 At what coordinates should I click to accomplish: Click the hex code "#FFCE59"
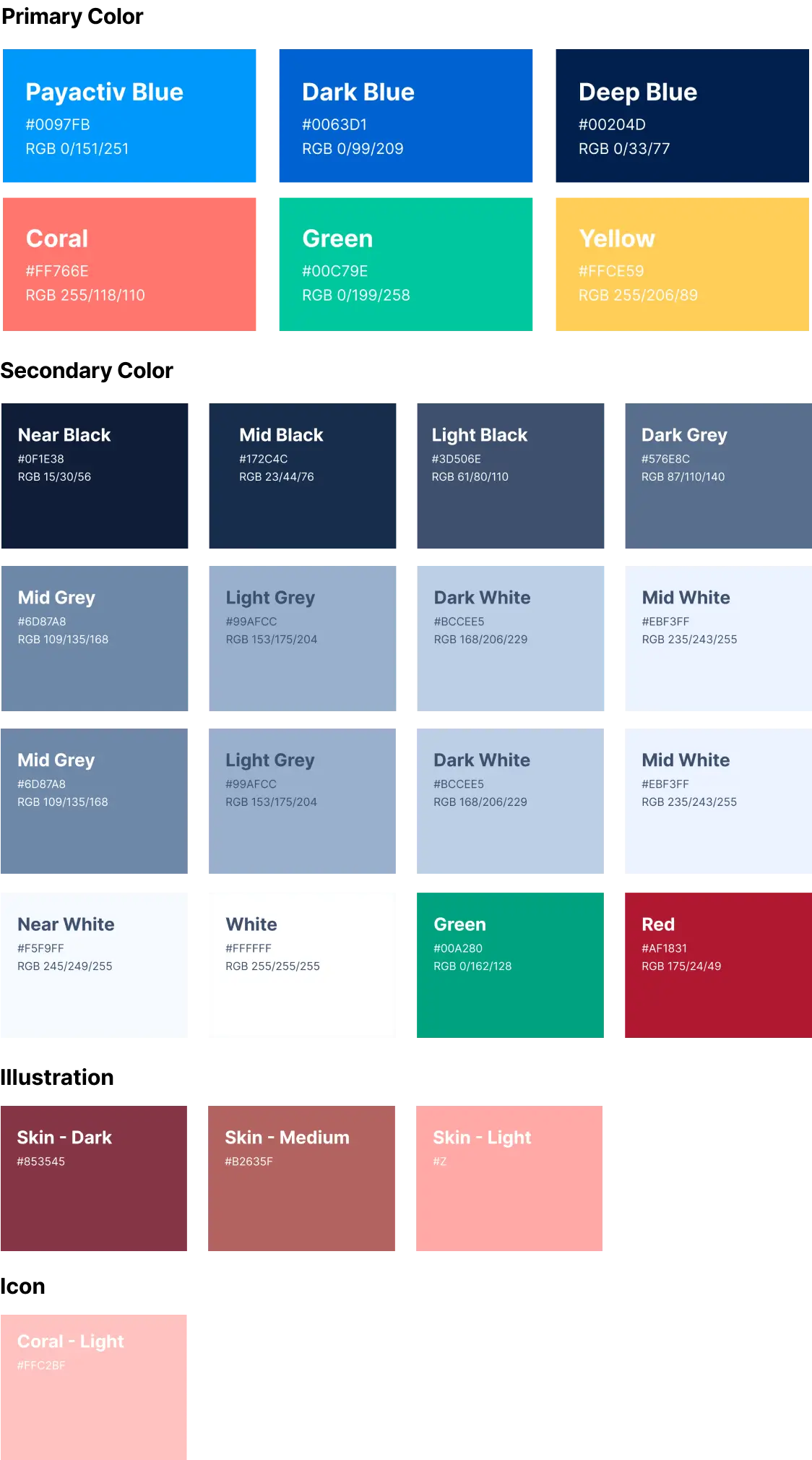611,271
